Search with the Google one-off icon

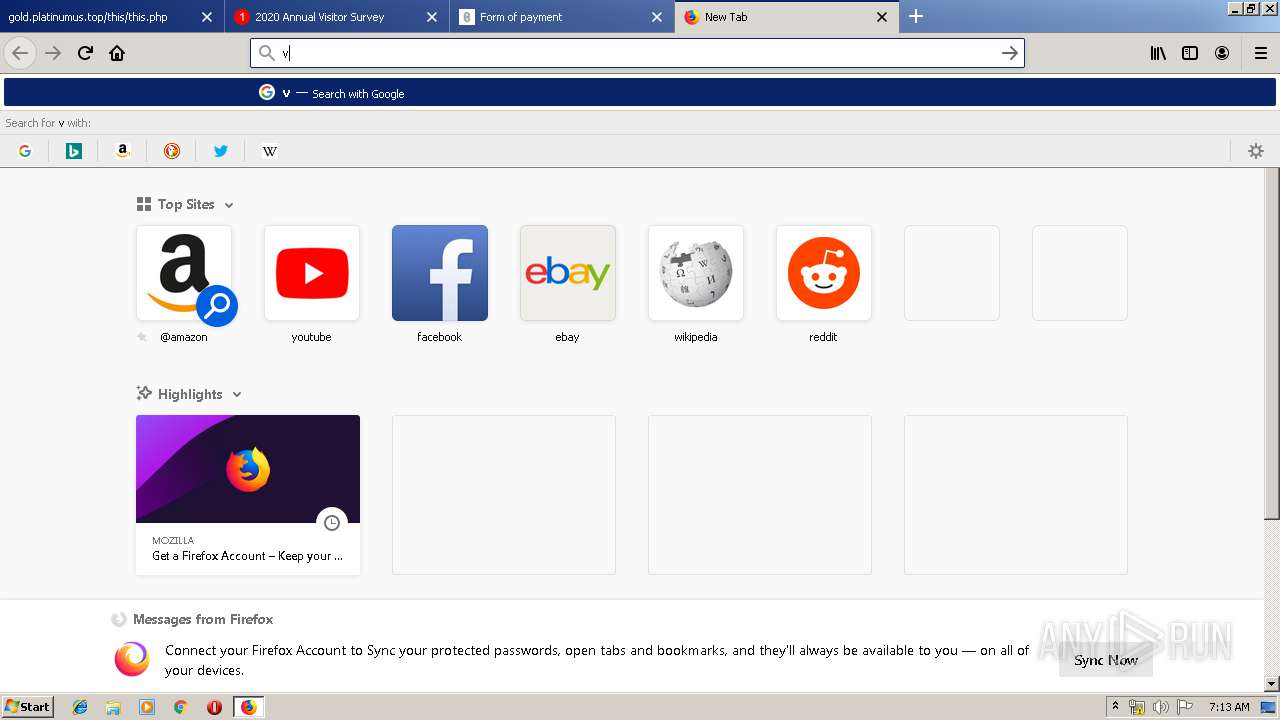(25, 151)
